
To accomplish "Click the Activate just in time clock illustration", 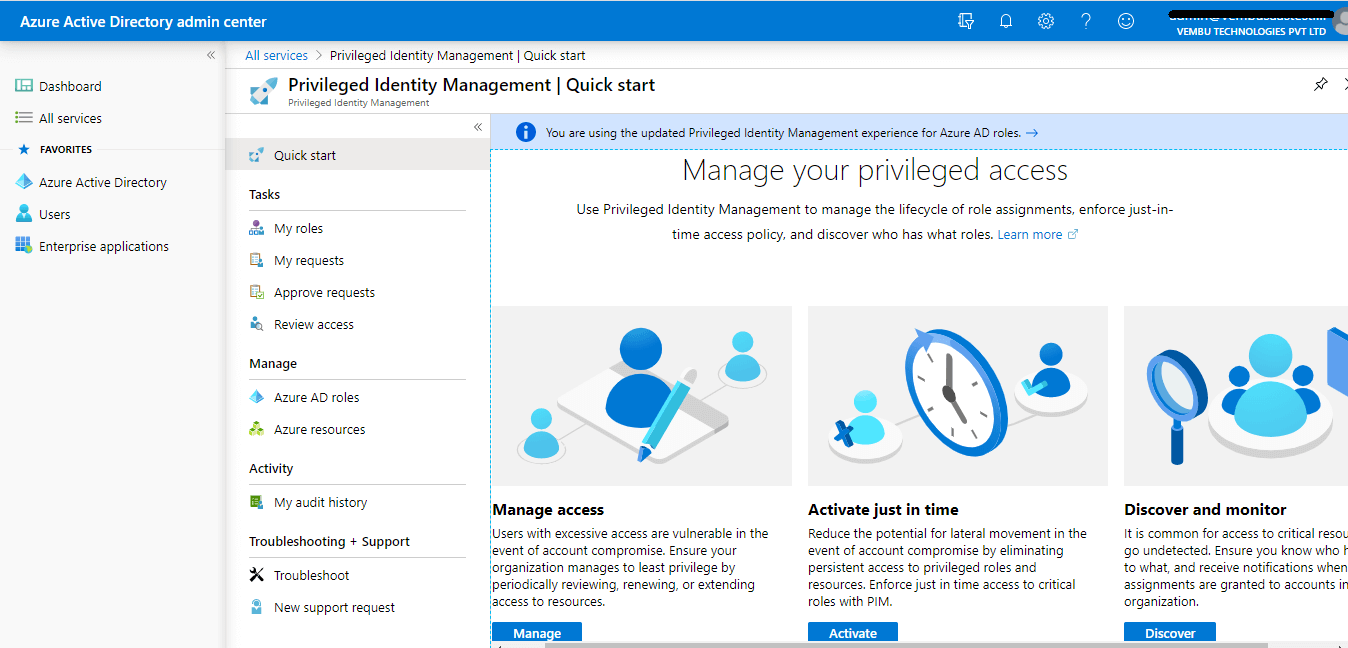I will click(x=958, y=396).
